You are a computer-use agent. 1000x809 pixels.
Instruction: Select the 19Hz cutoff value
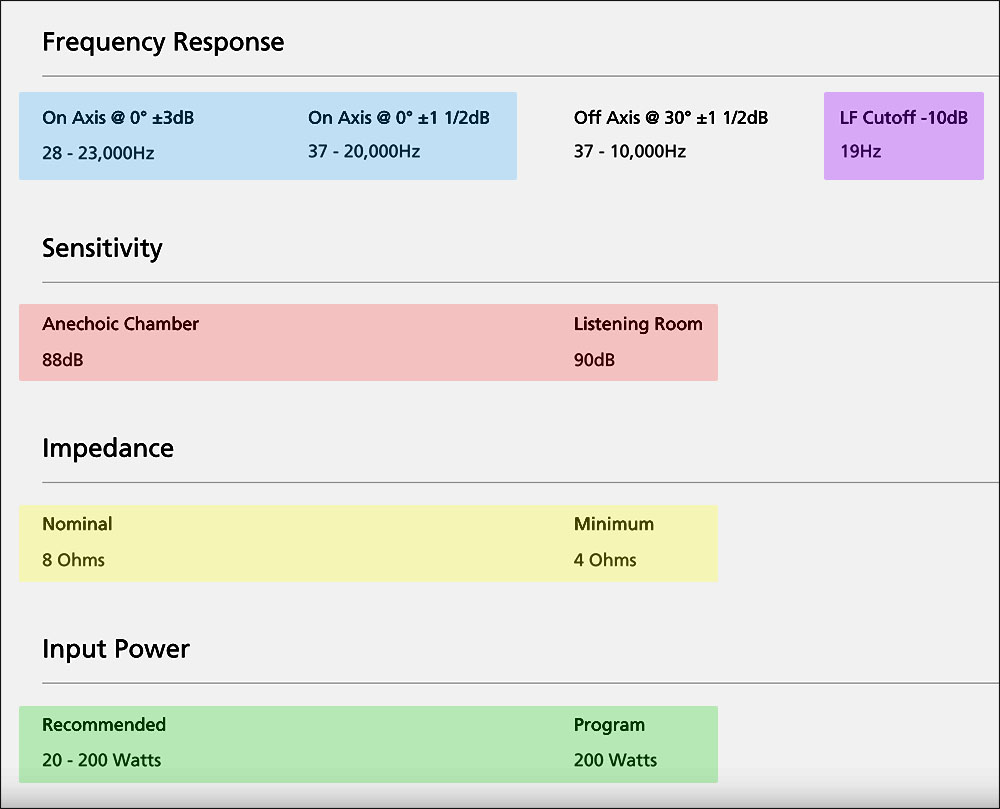tap(860, 152)
